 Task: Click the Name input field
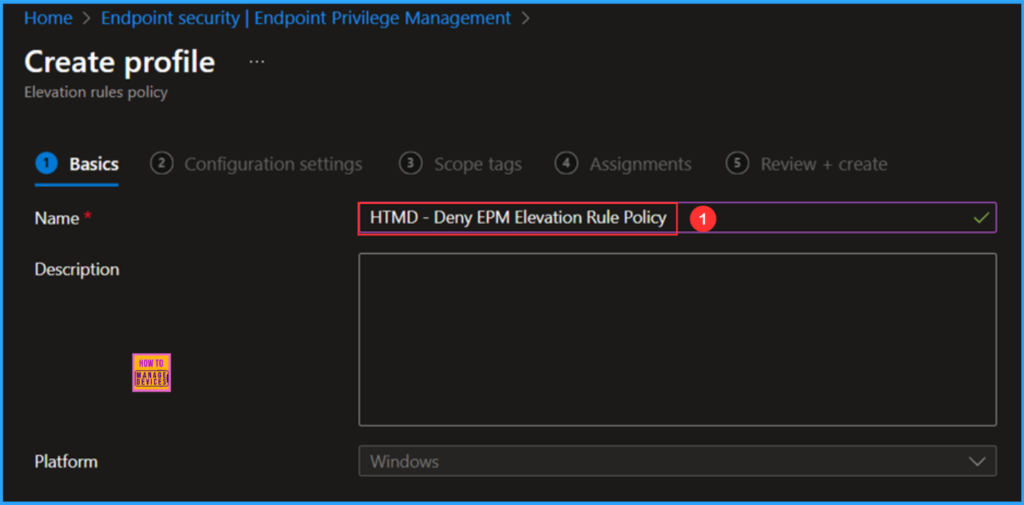(677, 218)
